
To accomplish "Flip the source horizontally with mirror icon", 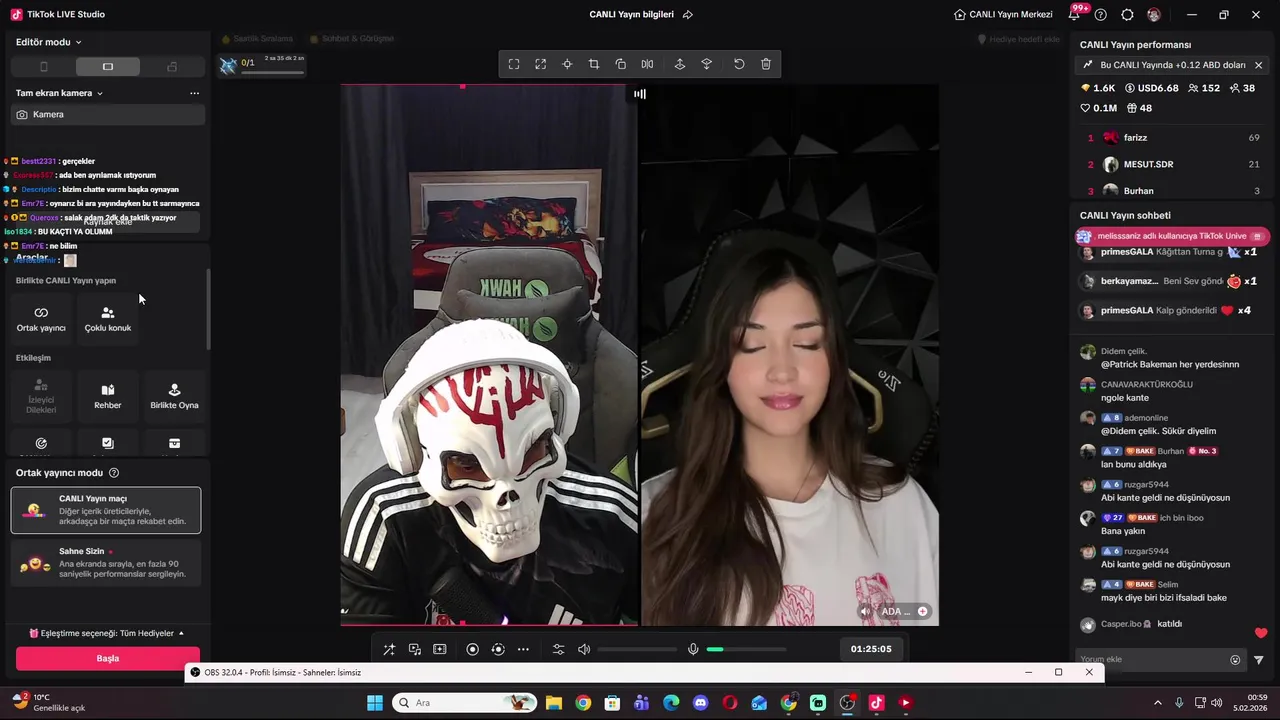I will (647, 64).
